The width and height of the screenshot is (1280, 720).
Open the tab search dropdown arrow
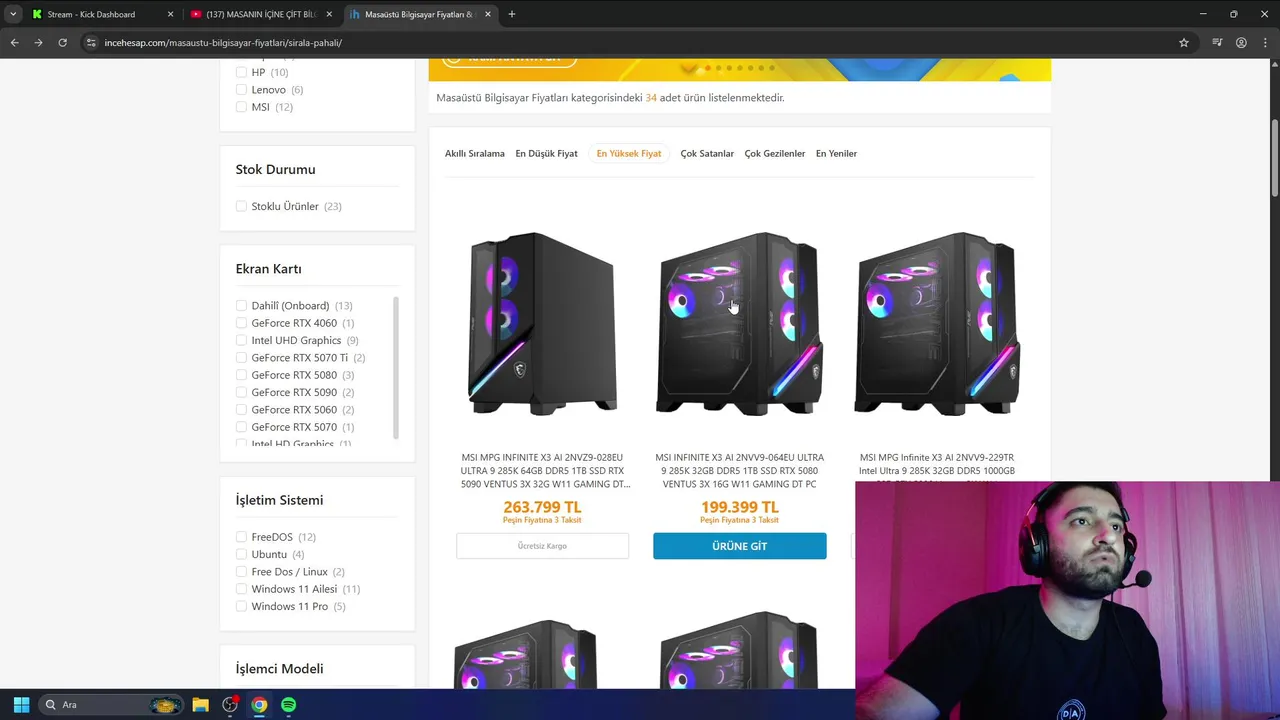pyautogui.click(x=13, y=14)
